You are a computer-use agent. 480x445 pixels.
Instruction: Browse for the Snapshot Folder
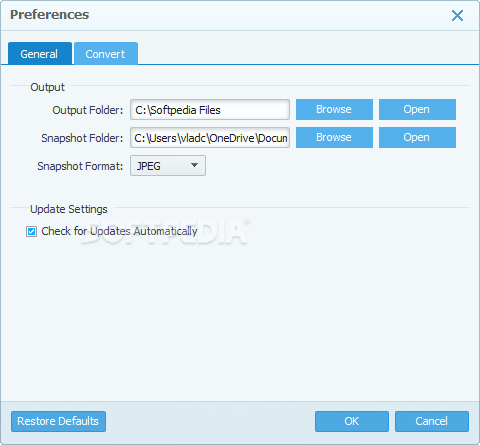tap(334, 137)
